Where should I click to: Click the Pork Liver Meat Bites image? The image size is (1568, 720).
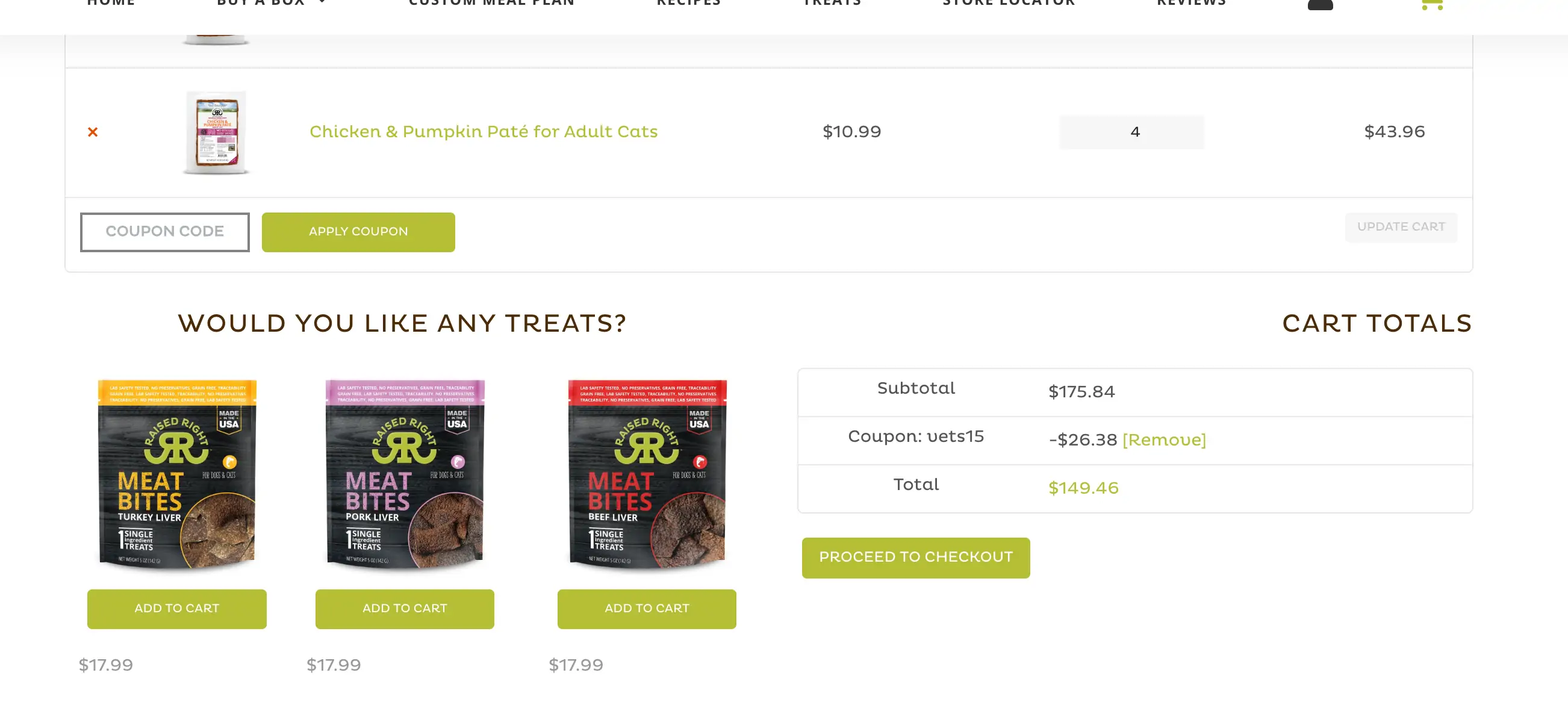(x=405, y=475)
